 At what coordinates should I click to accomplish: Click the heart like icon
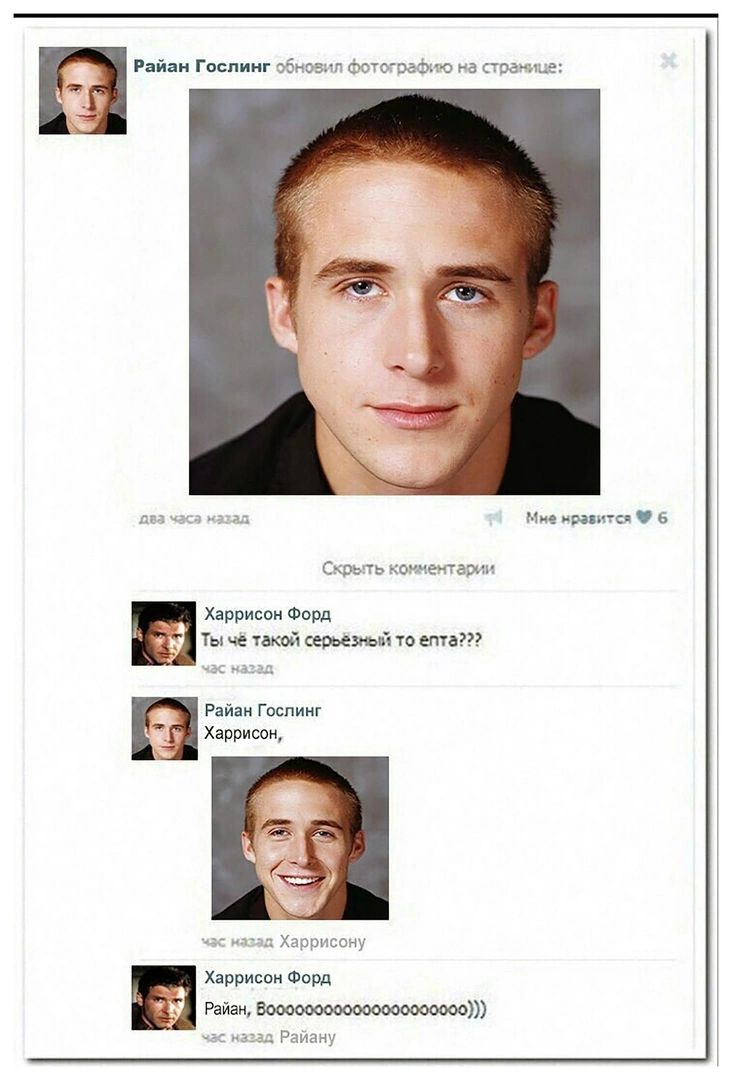643,517
